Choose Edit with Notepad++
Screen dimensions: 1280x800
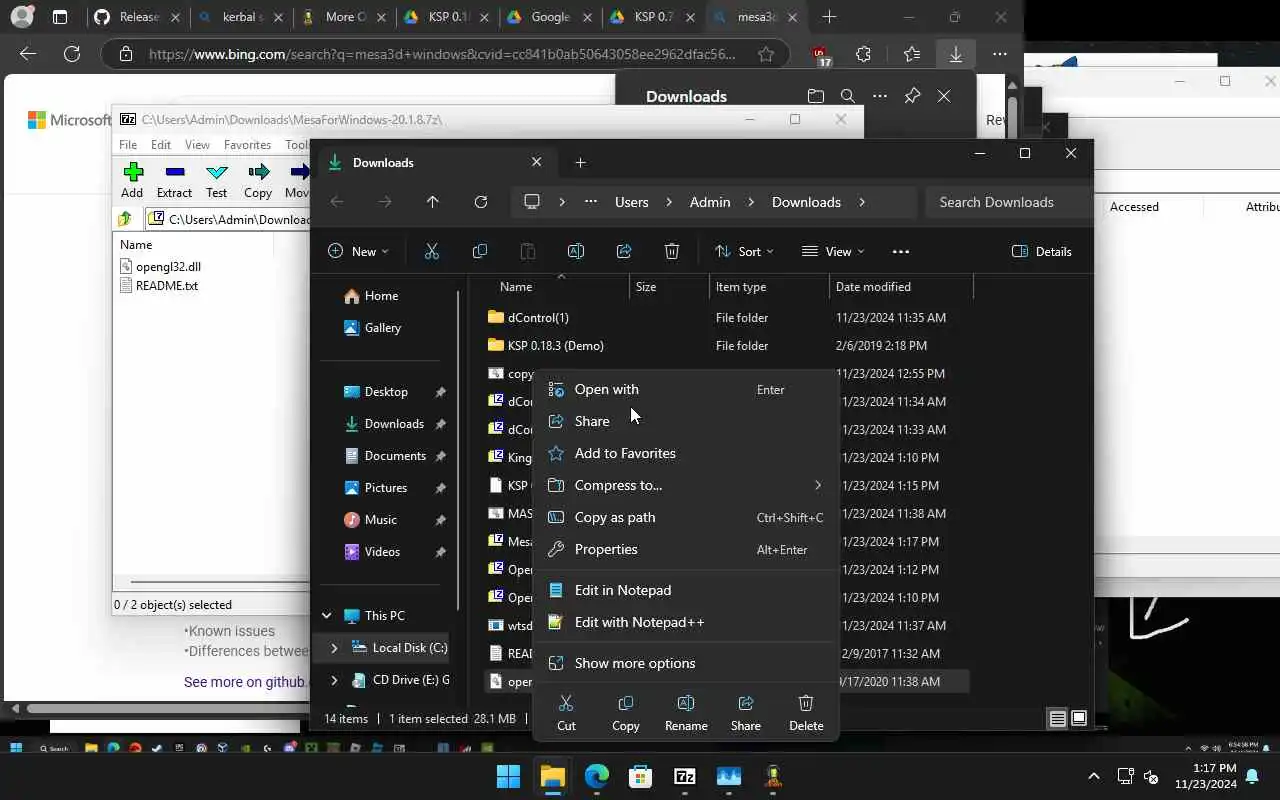(686, 622)
